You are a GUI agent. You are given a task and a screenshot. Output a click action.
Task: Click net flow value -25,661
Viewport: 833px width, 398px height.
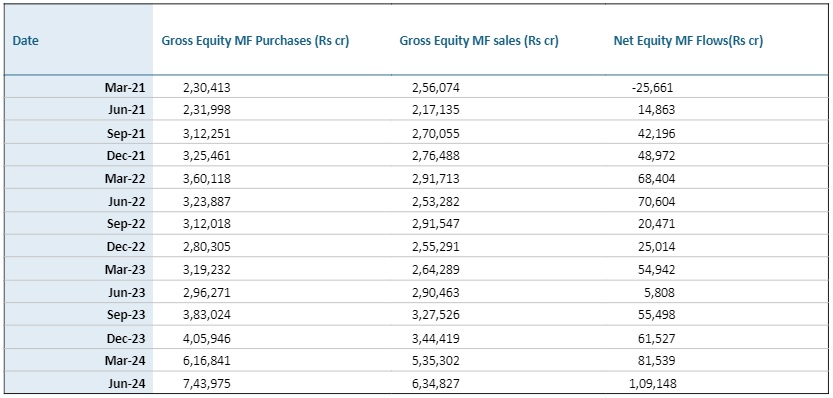click(653, 88)
